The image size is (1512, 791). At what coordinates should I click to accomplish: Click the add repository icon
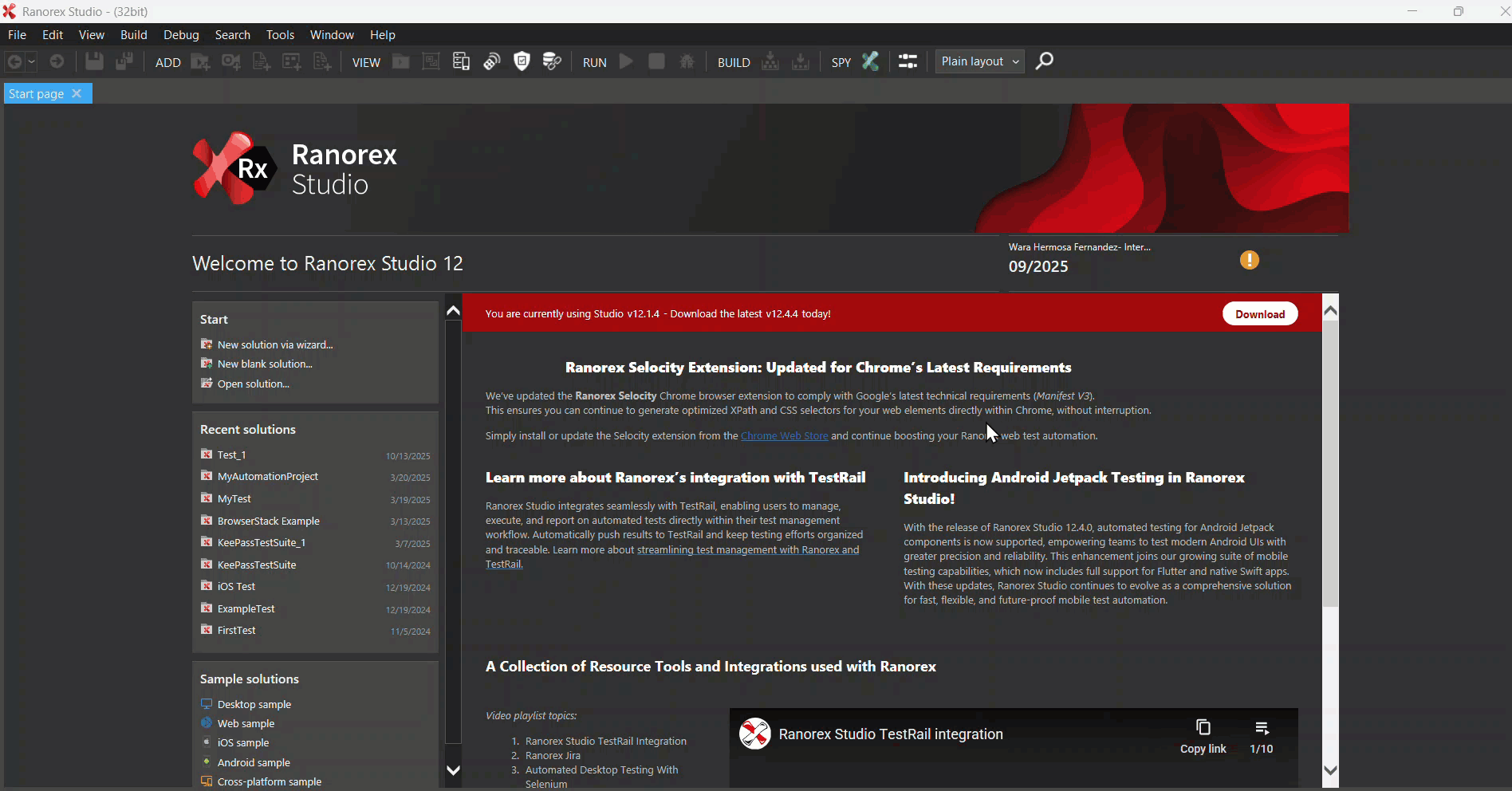292,62
